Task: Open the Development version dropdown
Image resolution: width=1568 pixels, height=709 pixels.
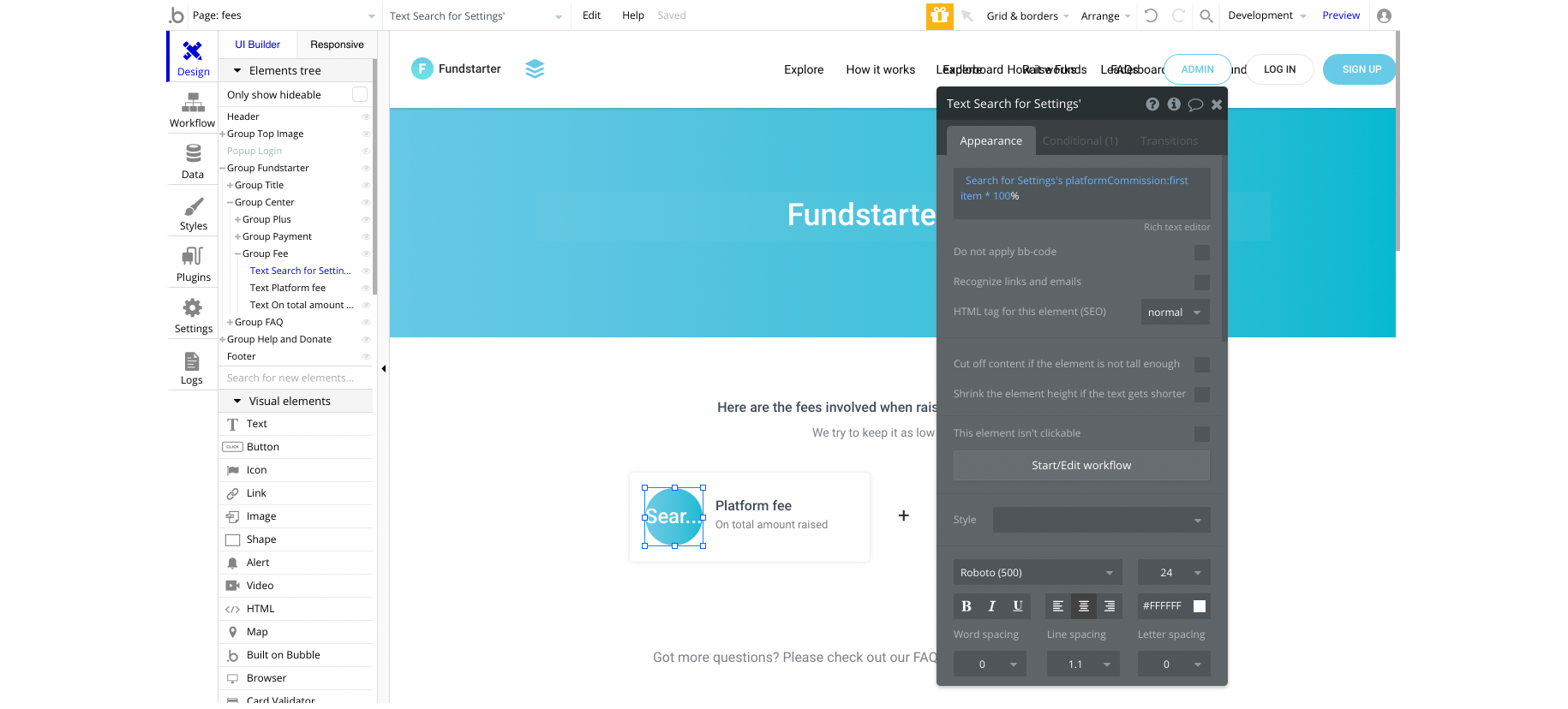Action: [x=1267, y=15]
